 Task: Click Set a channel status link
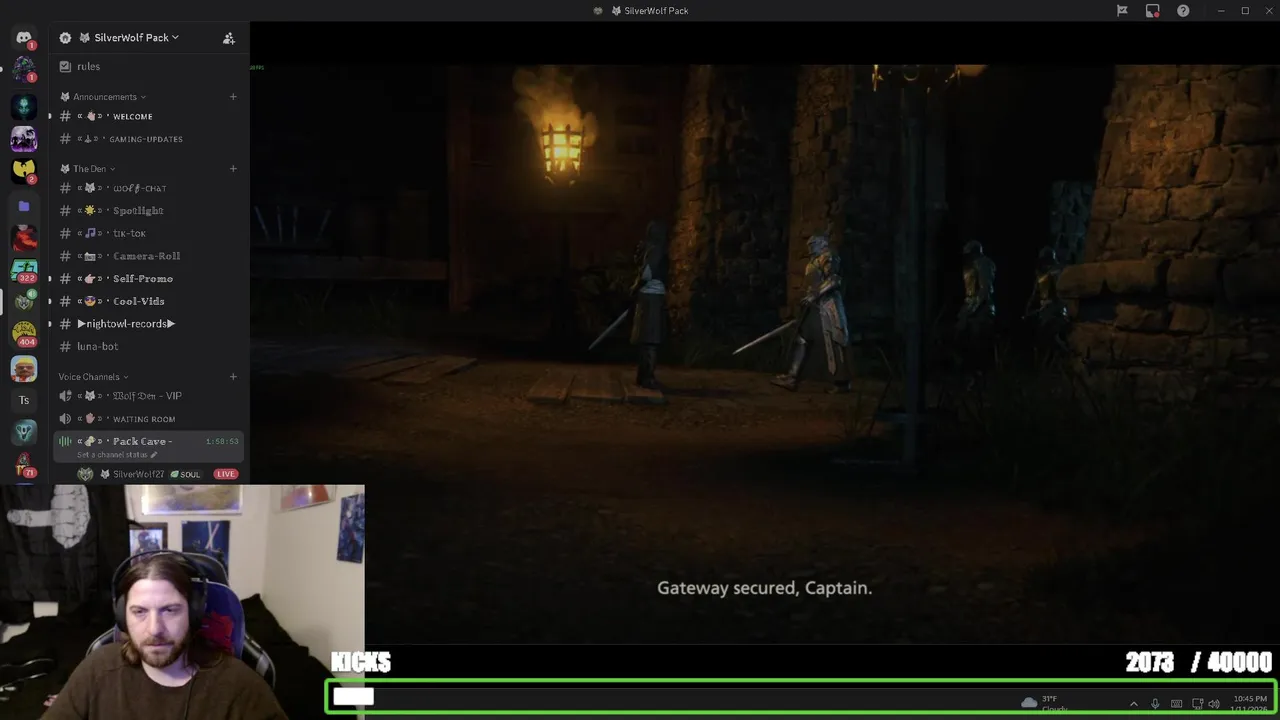click(x=117, y=455)
